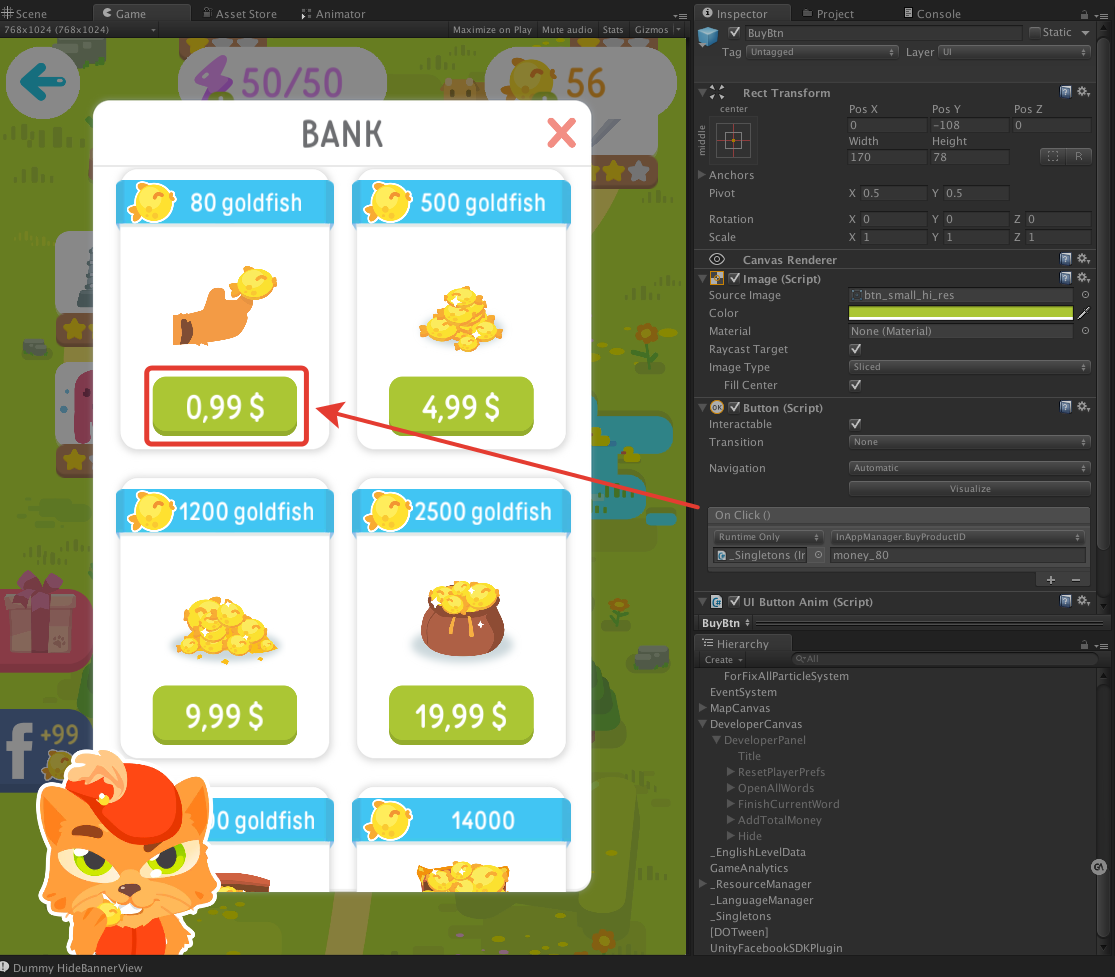The image size is (1115, 977).
Task: Buy 2500 goldfish for 19,99 $
Action: [x=461, y=715]
